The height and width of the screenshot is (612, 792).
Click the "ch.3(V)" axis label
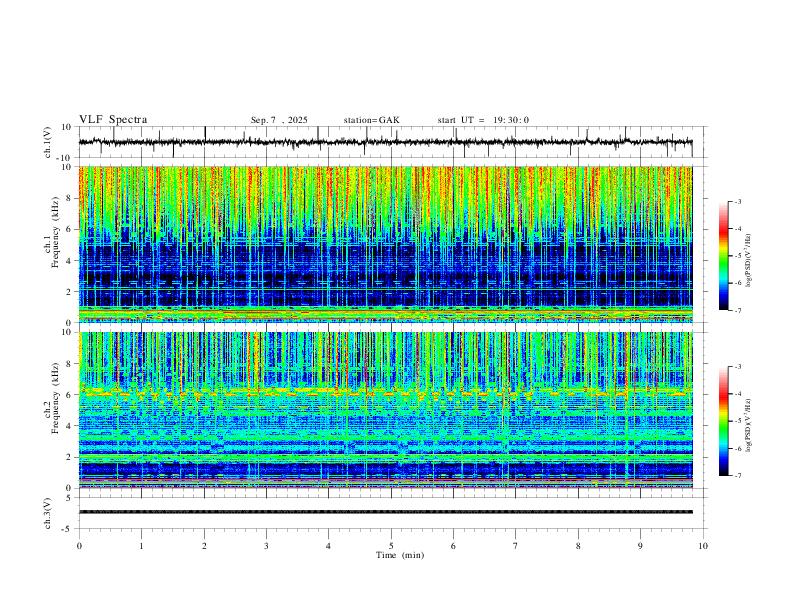pos(48,513)
